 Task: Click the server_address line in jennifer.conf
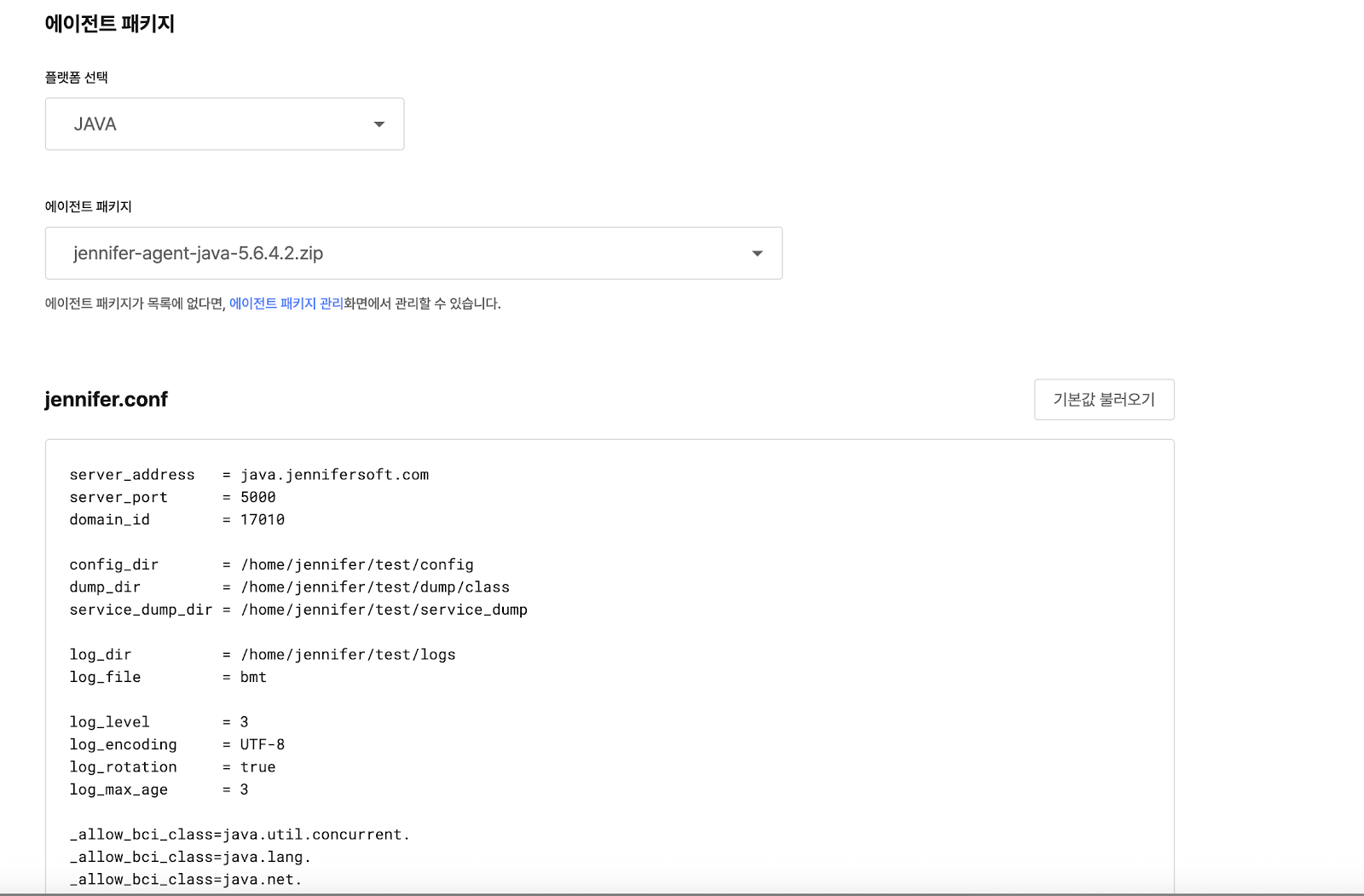click(x=249, y=475)
